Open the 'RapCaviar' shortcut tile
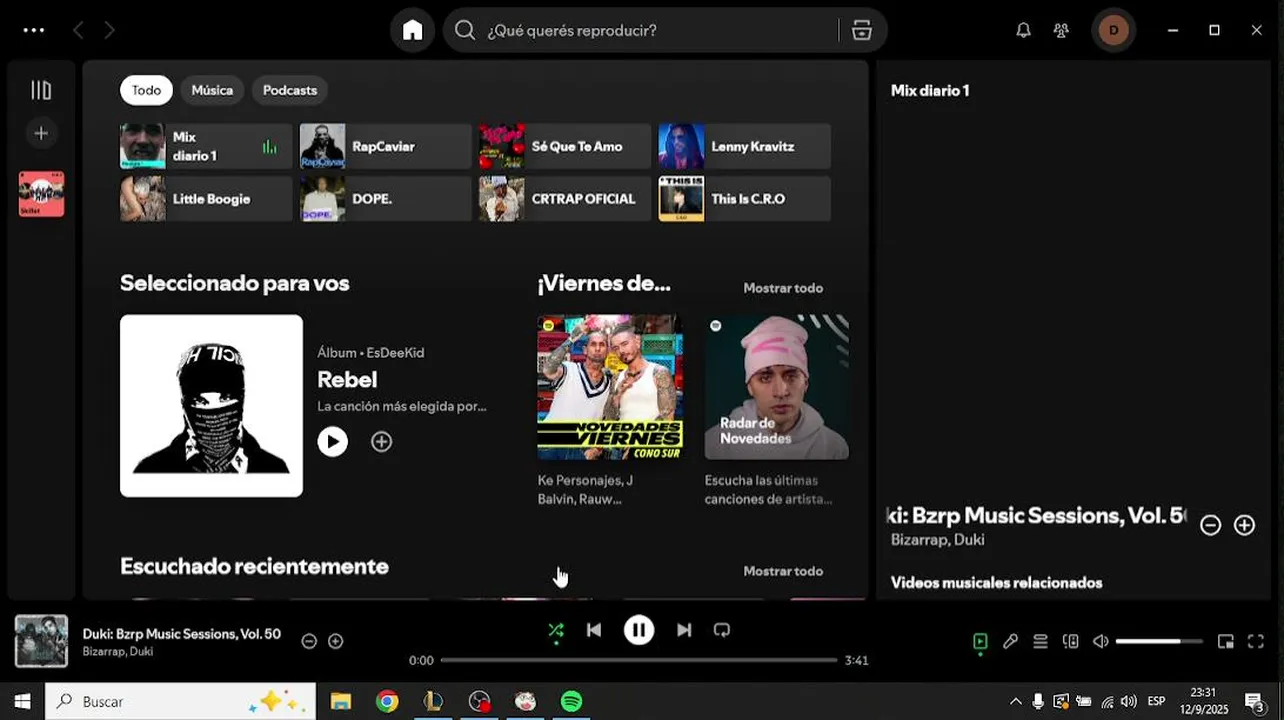Viewport: 1284px width, 720px height. [385, 146]
